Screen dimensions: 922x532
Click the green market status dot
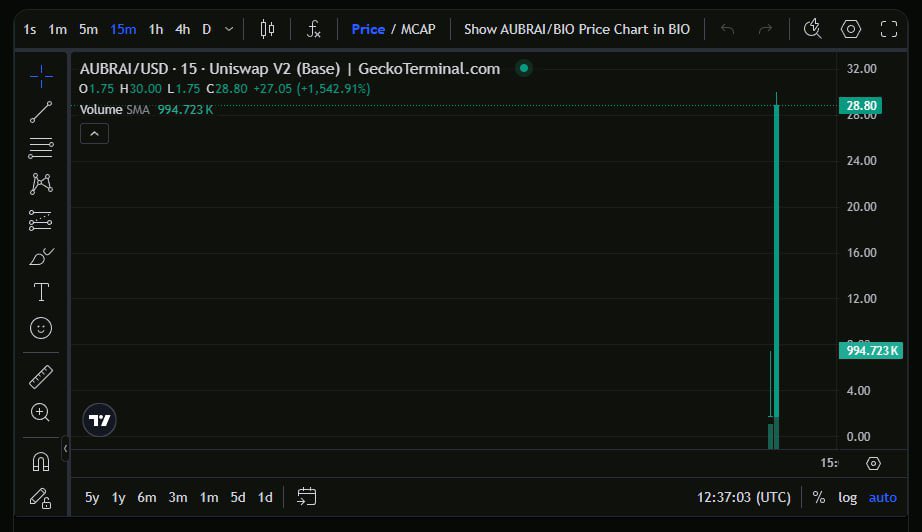[523, 68]
